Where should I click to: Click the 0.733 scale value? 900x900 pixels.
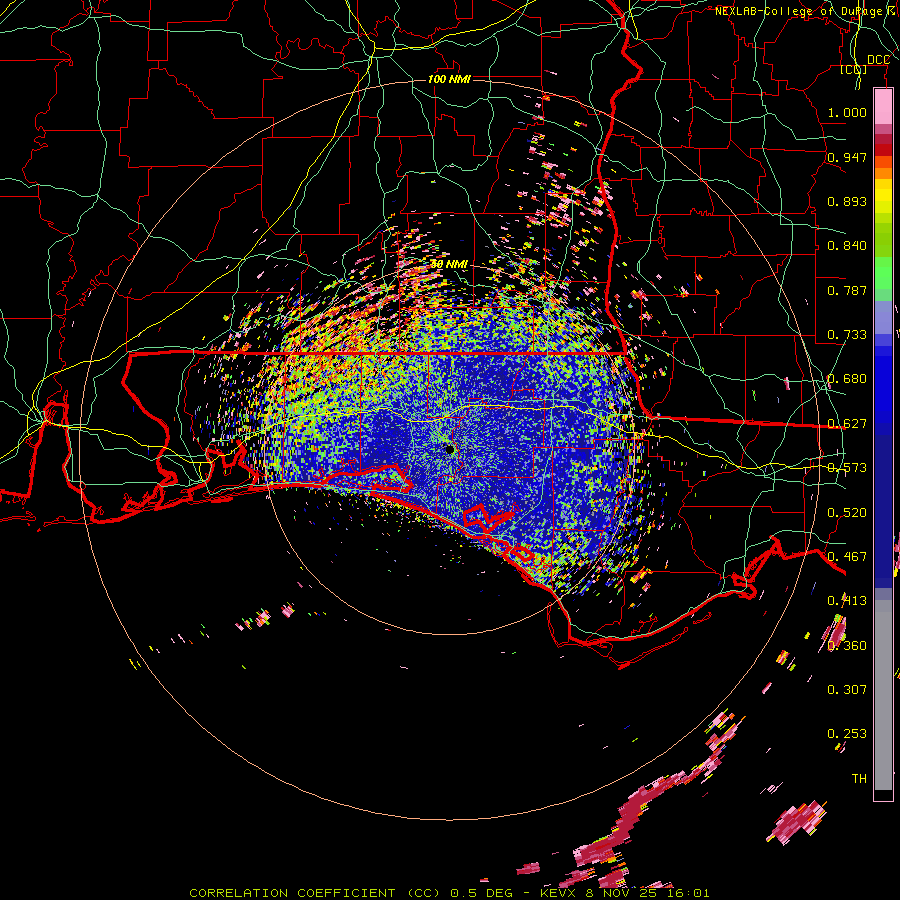(847, 335)
